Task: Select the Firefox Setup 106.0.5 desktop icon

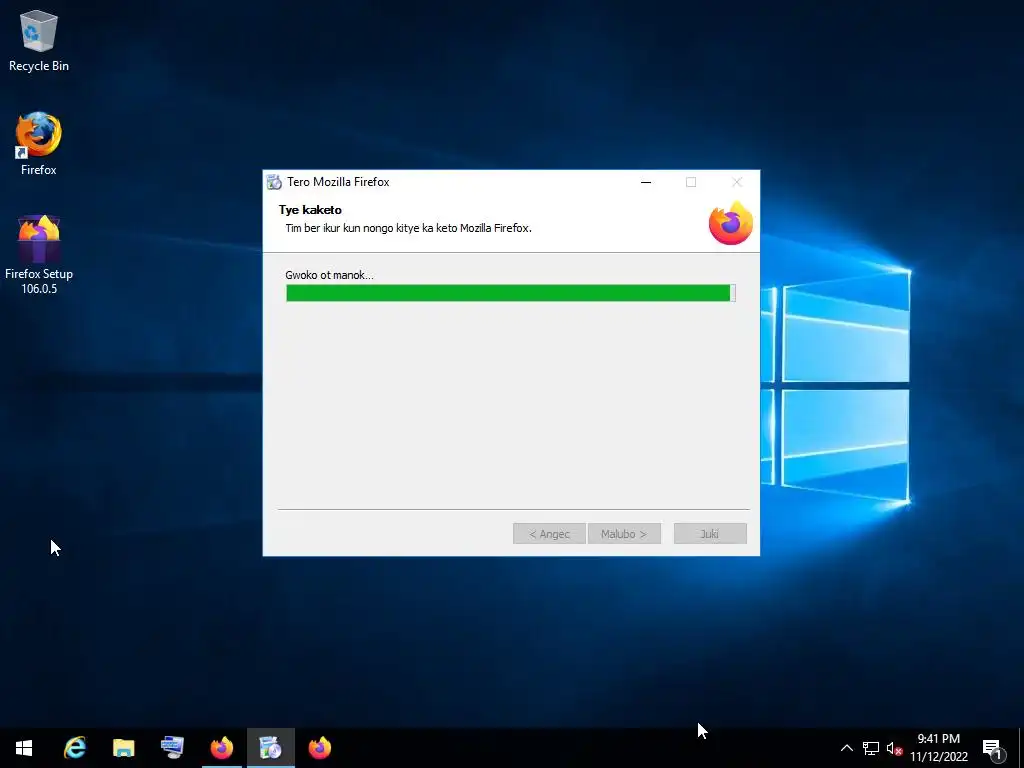Action: pyautogui.click(x=39, y=255)
